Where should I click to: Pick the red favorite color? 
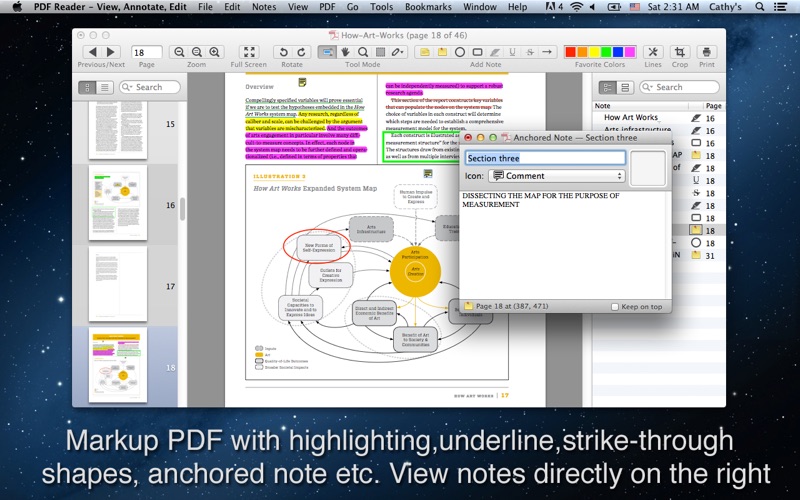[570, 52]
